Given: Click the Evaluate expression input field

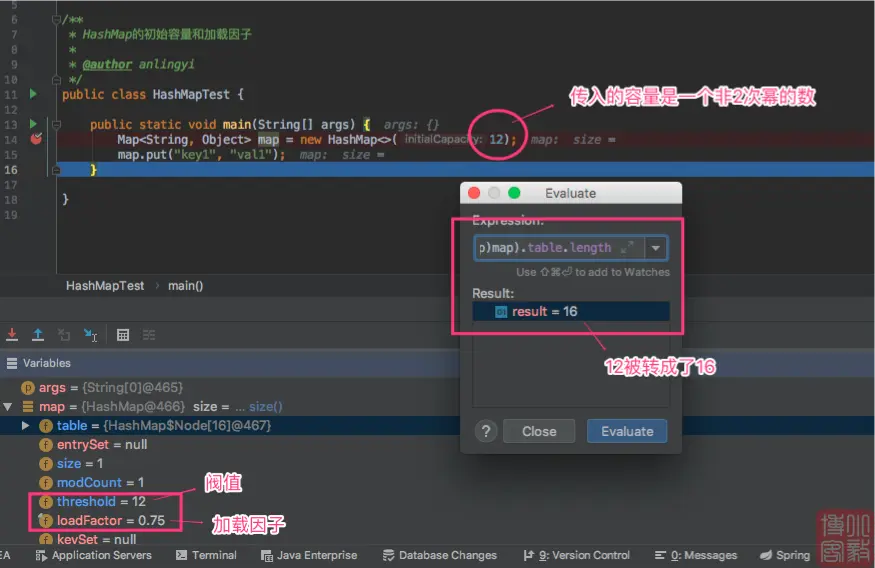Looking at the screenshot, I should click(x=558, y=248).
